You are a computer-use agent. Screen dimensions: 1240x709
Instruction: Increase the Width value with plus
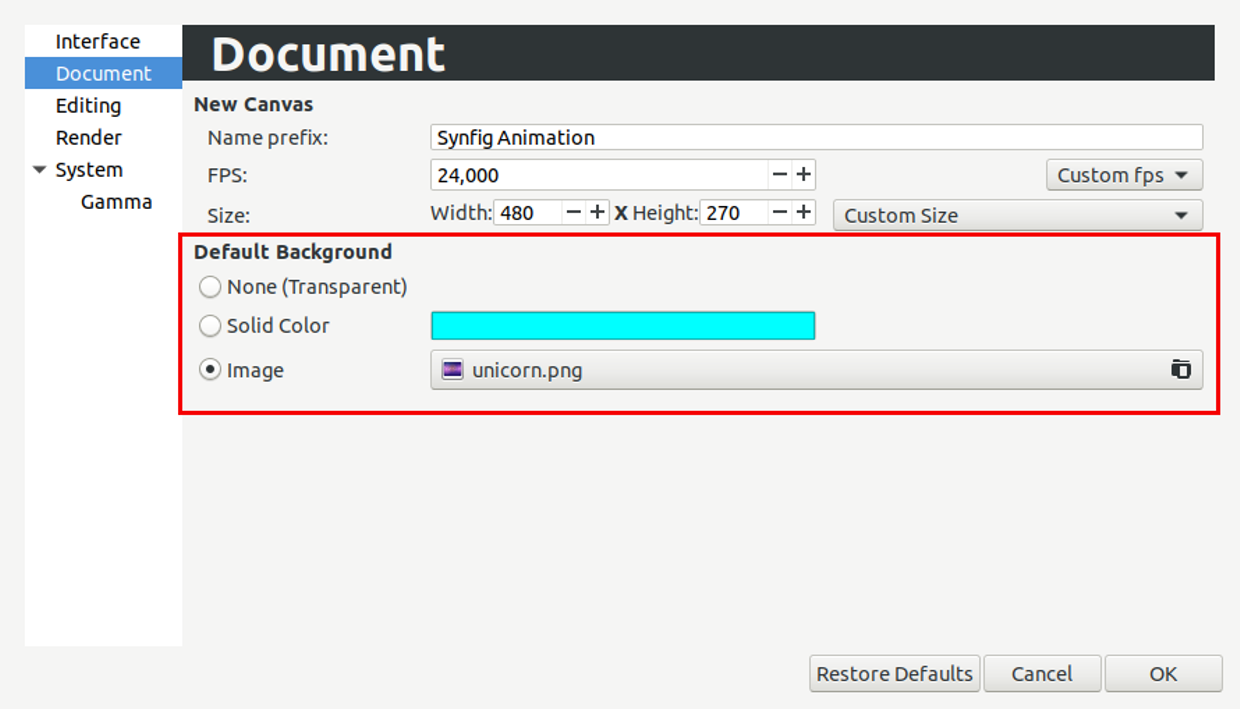(x=598, y=213)
